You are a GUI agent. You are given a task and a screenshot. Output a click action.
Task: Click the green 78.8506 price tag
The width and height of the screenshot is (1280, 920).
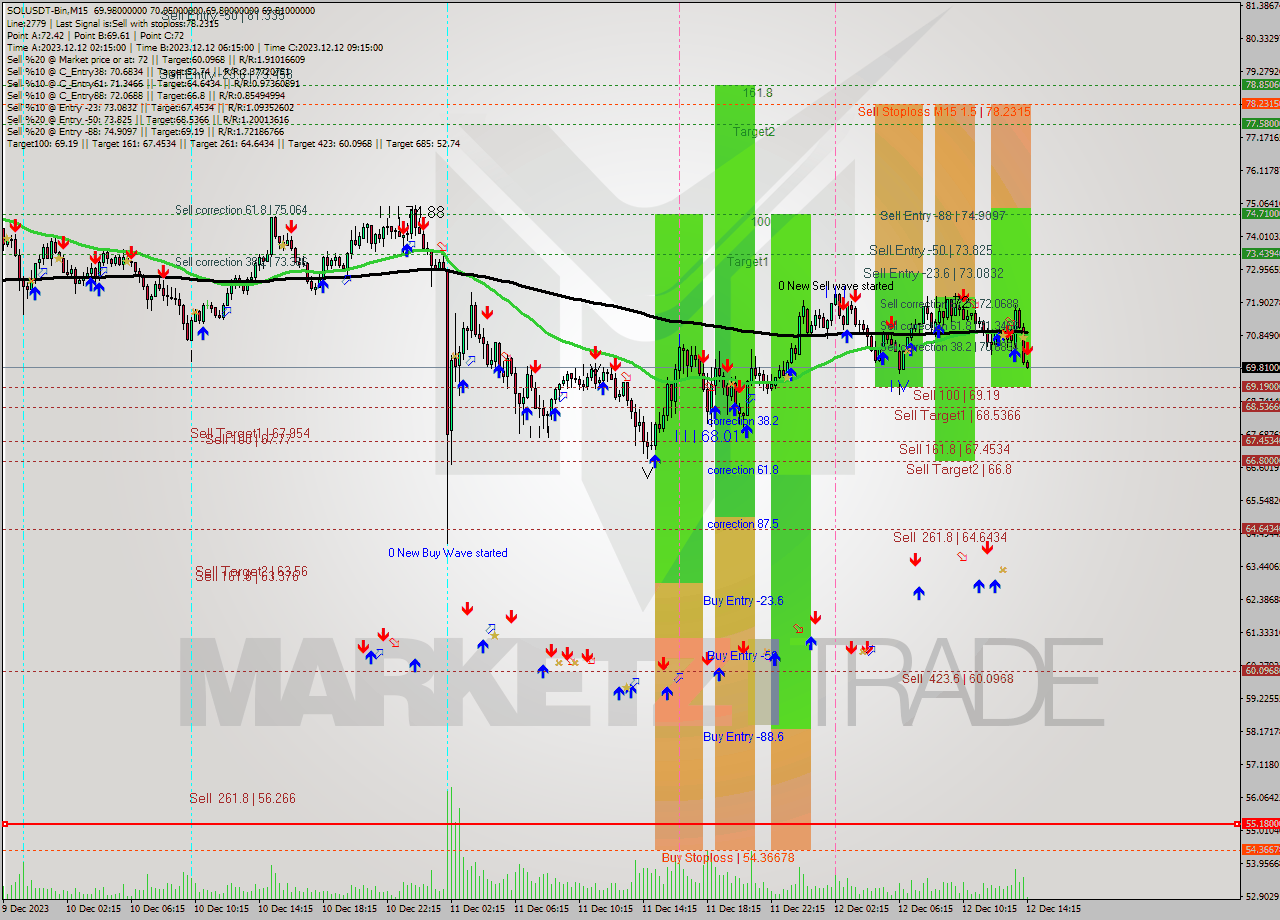(x=1261, y=85)
